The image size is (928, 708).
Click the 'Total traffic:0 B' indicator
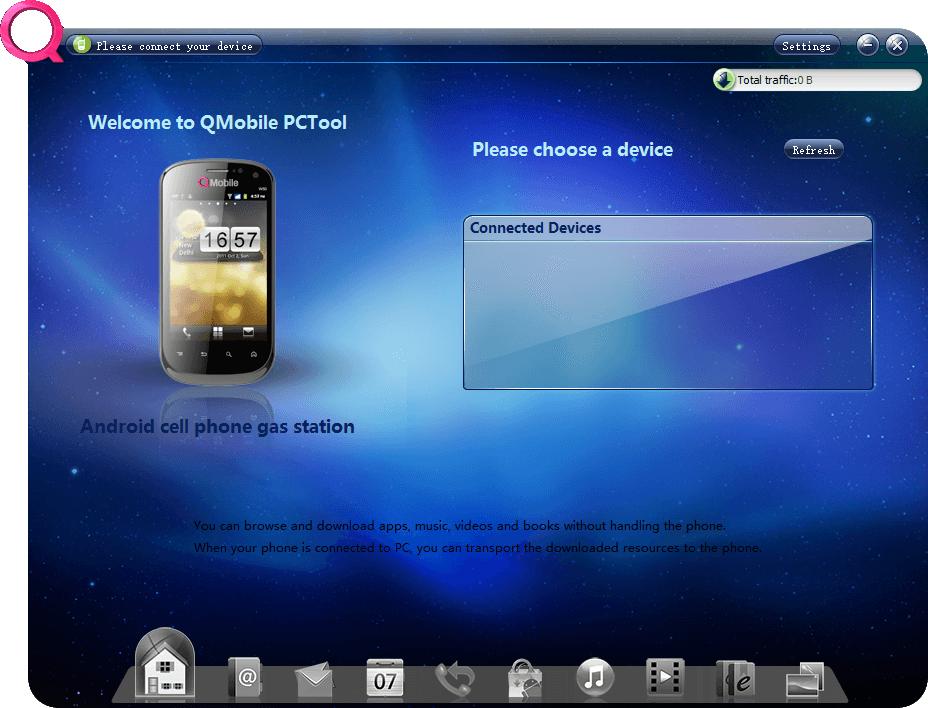tap(817, 80)
